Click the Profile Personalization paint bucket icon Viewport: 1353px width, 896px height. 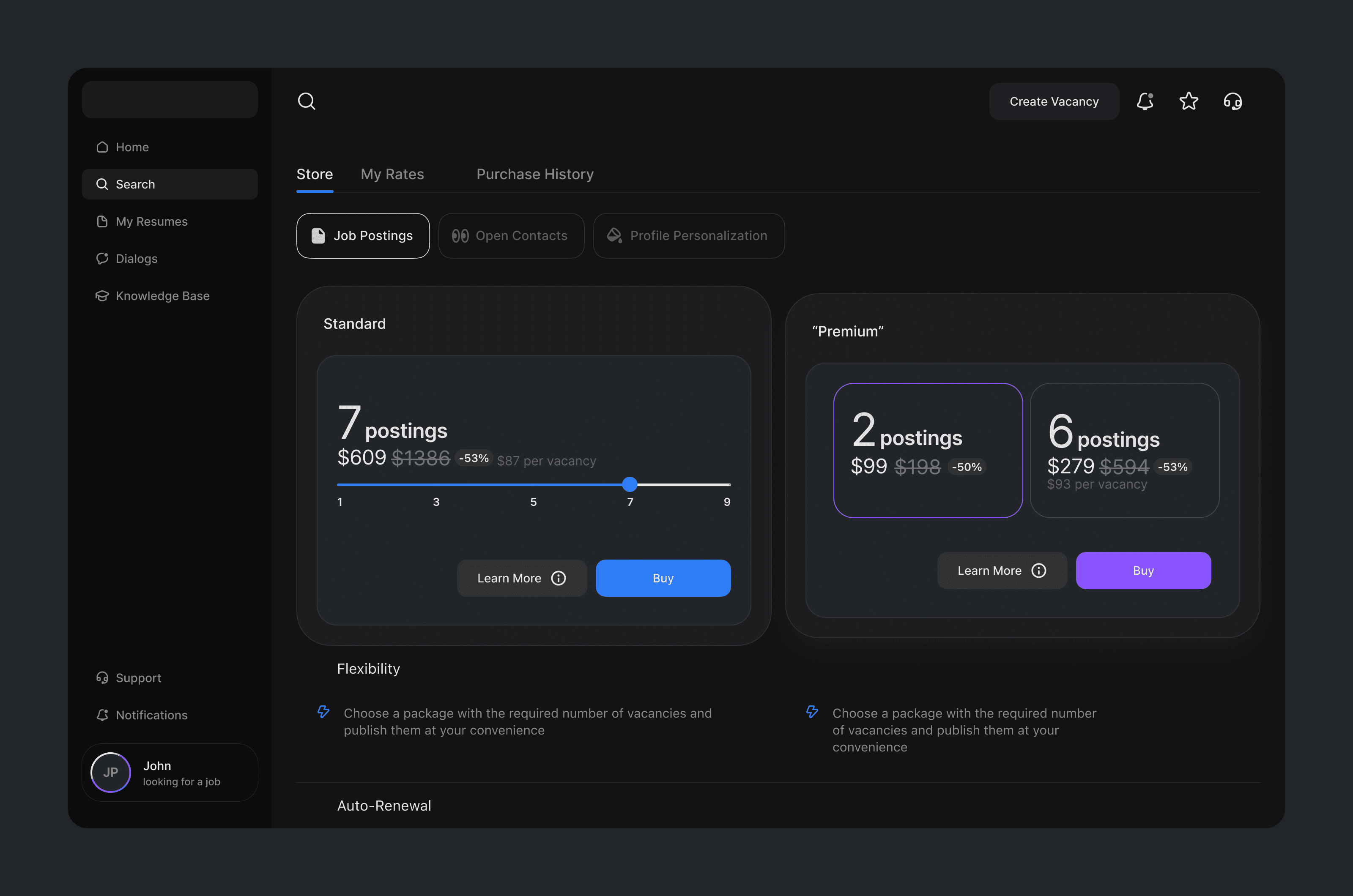coord(614,236)
